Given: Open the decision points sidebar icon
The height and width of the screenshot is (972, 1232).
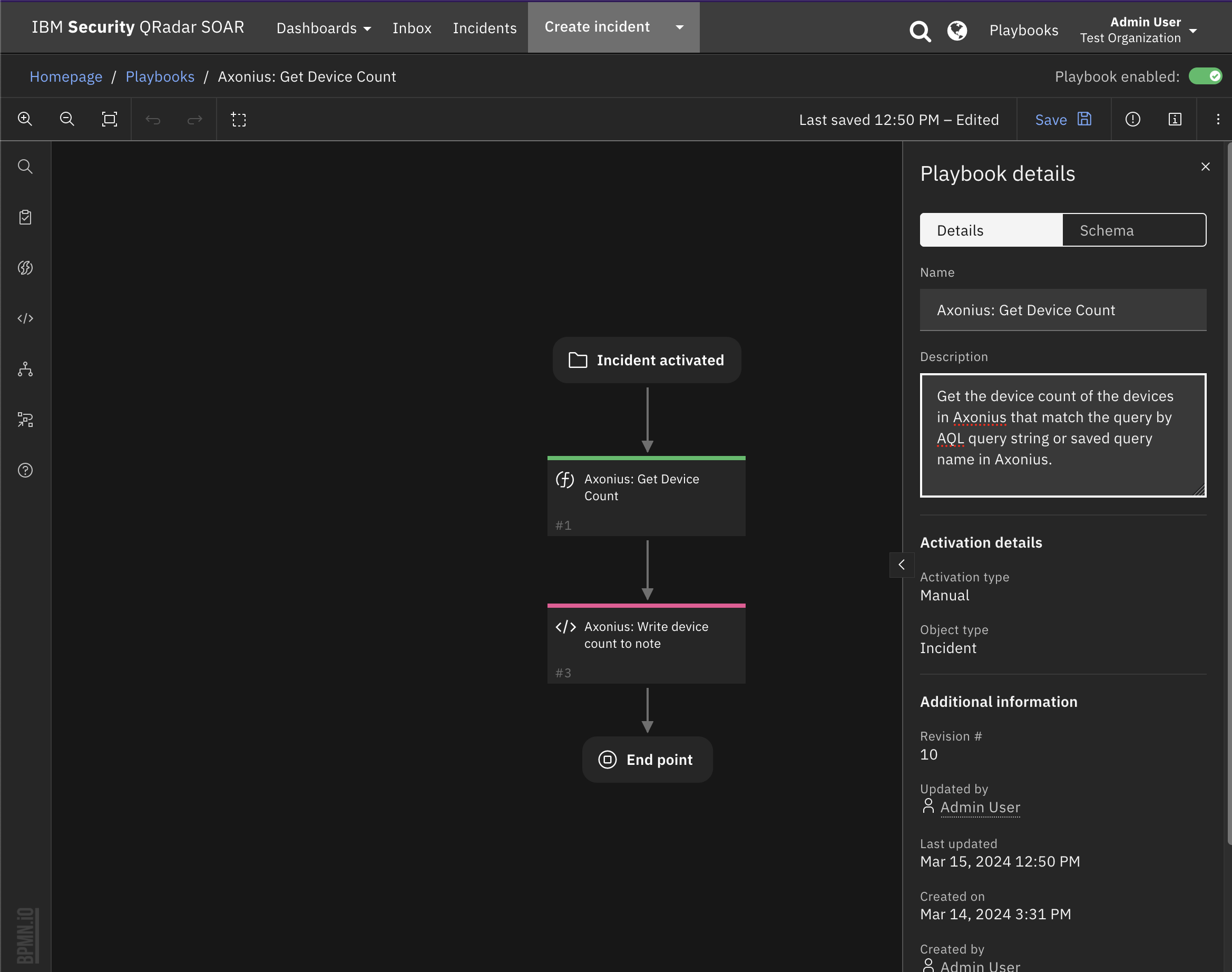Looking at the screenshot, I should [25, 369].
